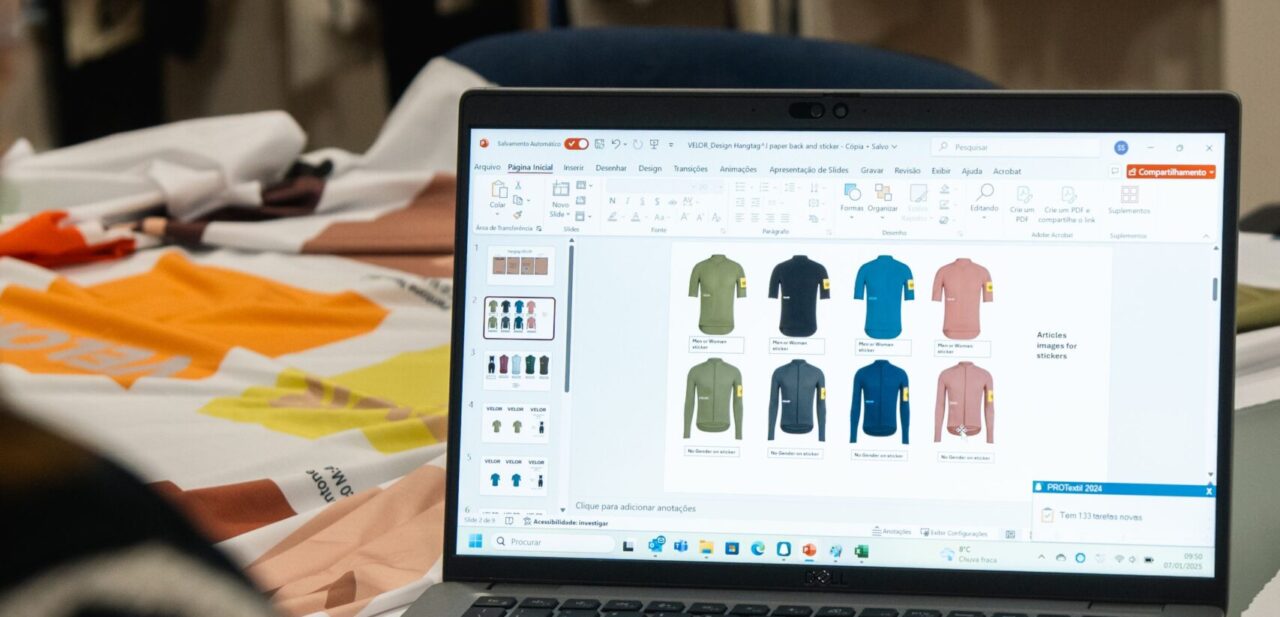
Task: Open the slide Layout dropdown
Action: 581,185
